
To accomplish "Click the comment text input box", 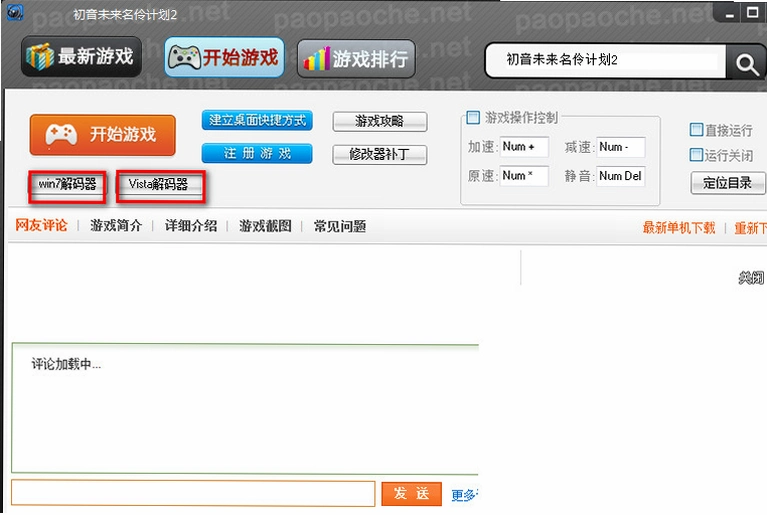I will 193,493.
